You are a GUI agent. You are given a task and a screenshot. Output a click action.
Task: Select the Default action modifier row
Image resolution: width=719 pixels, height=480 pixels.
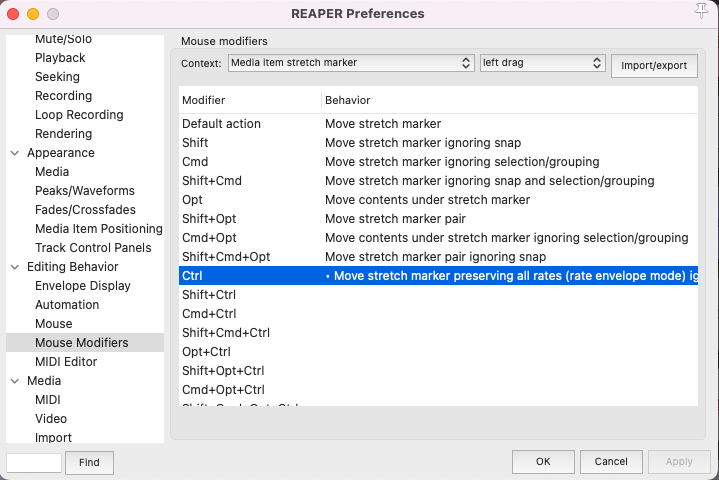coord(221,124)
